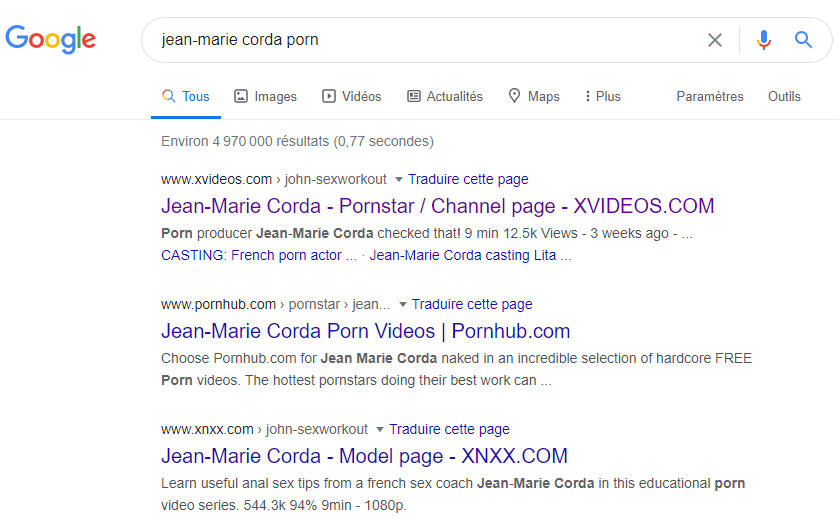Click the location pin icon on Maps tab
839x532 pixels.
514,96
